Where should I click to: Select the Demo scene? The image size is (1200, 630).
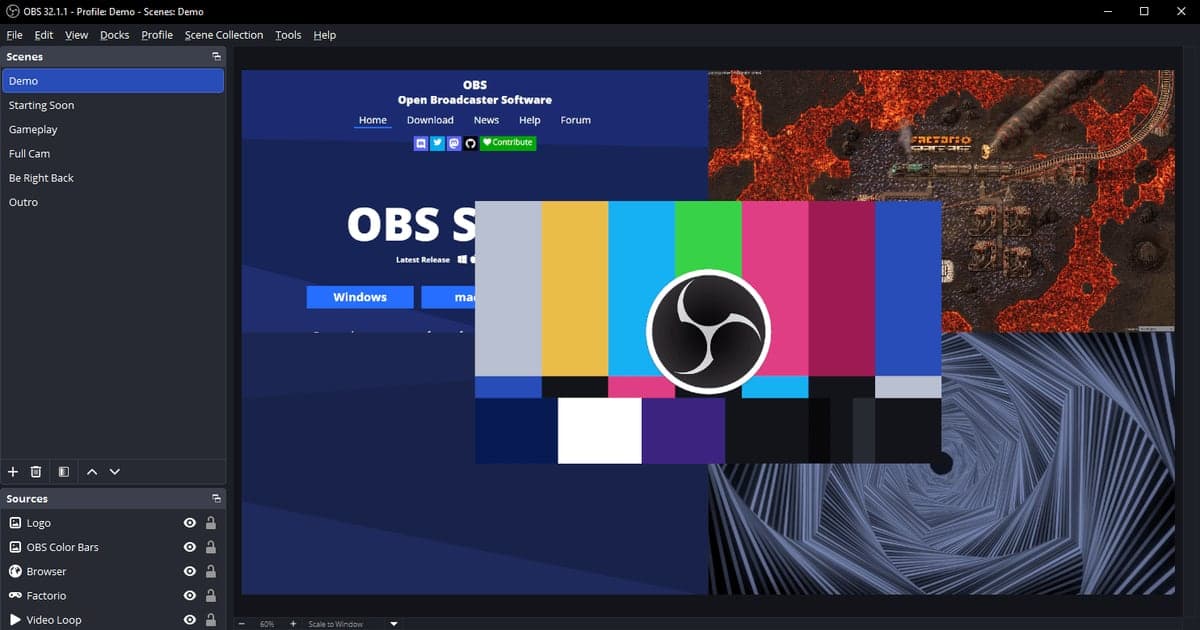112,81
